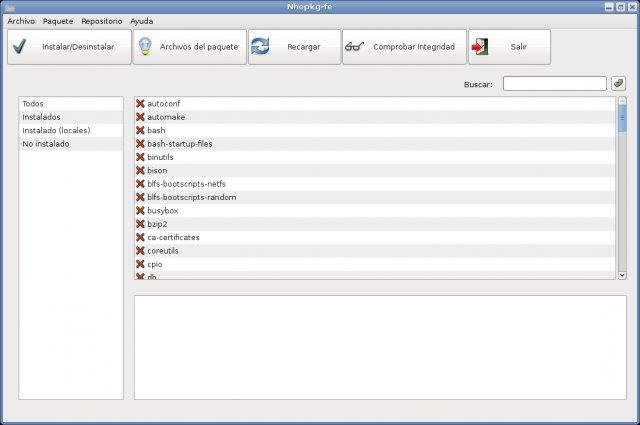The height and width of the screenshot is (425, 640).
Task: Click the red X icon beside bison
Action: pyautogui.click(x=140, y=170)
